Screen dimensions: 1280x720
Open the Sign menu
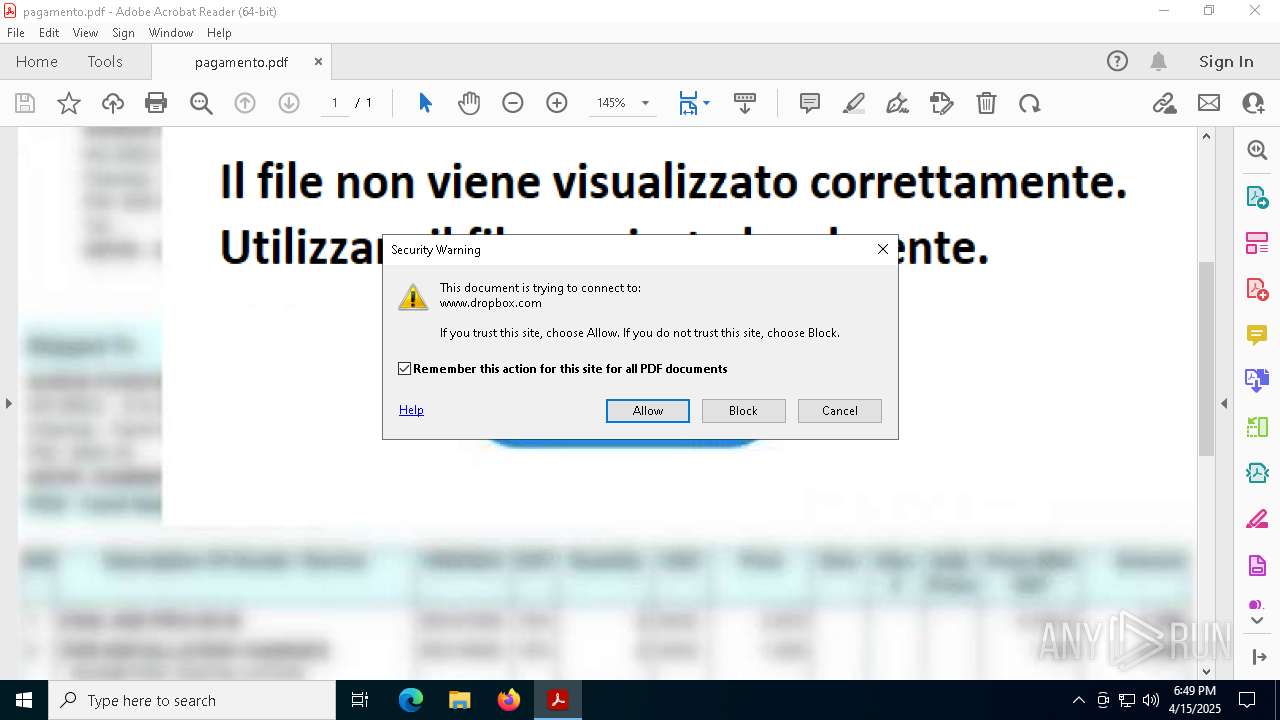click(x=123, y=33)
